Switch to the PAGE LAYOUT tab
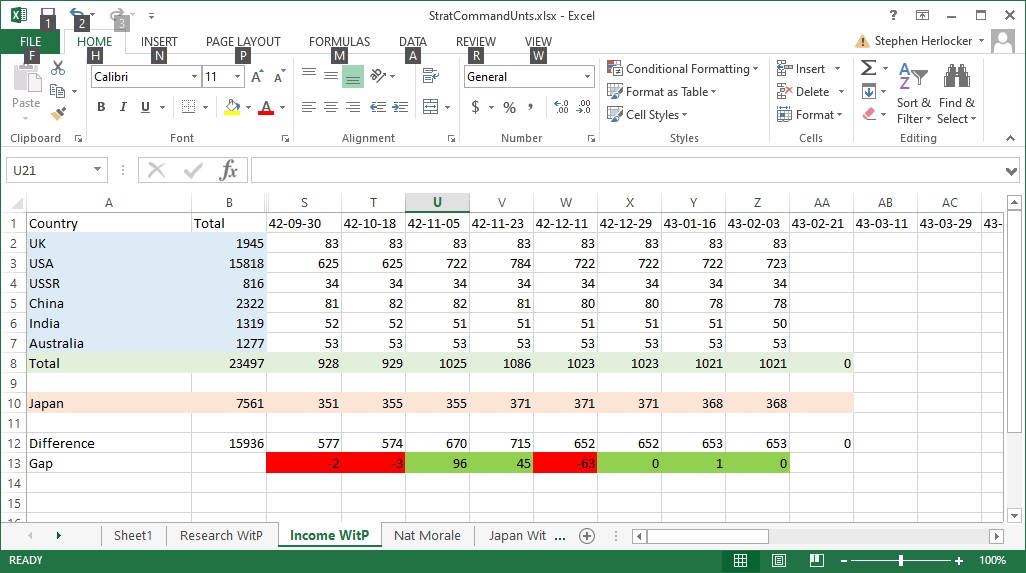1026x573 pixels. (243, 41)
